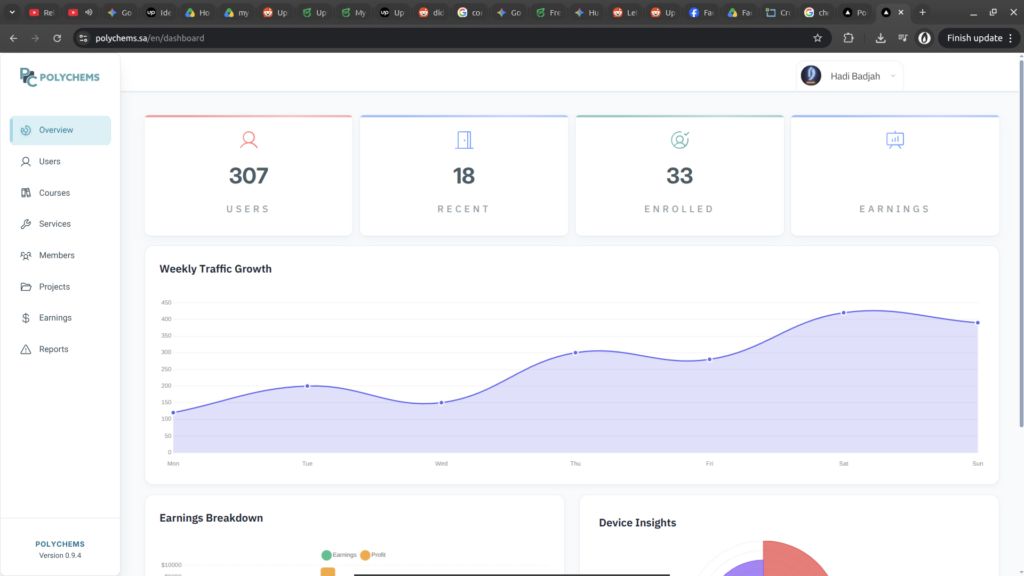Image resolution: width=1024 pixels, height=576 pixels.
Task: Click the 18 Recent stat card
Action: click(464, 175)
